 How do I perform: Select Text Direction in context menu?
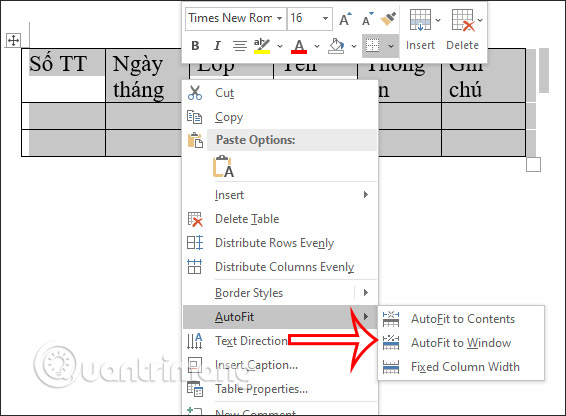(280, 341)
